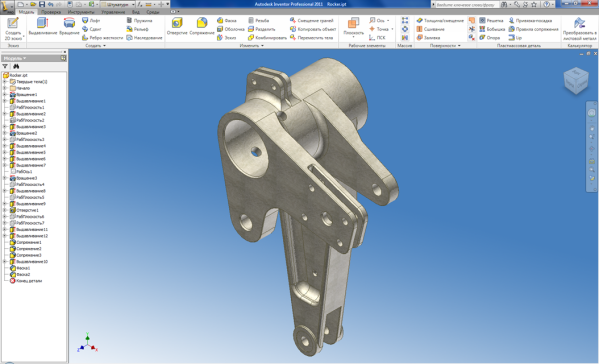599x364 pixels.
Task: Select the Разделить (Split) tool
Action: click(x=262, y=29)
